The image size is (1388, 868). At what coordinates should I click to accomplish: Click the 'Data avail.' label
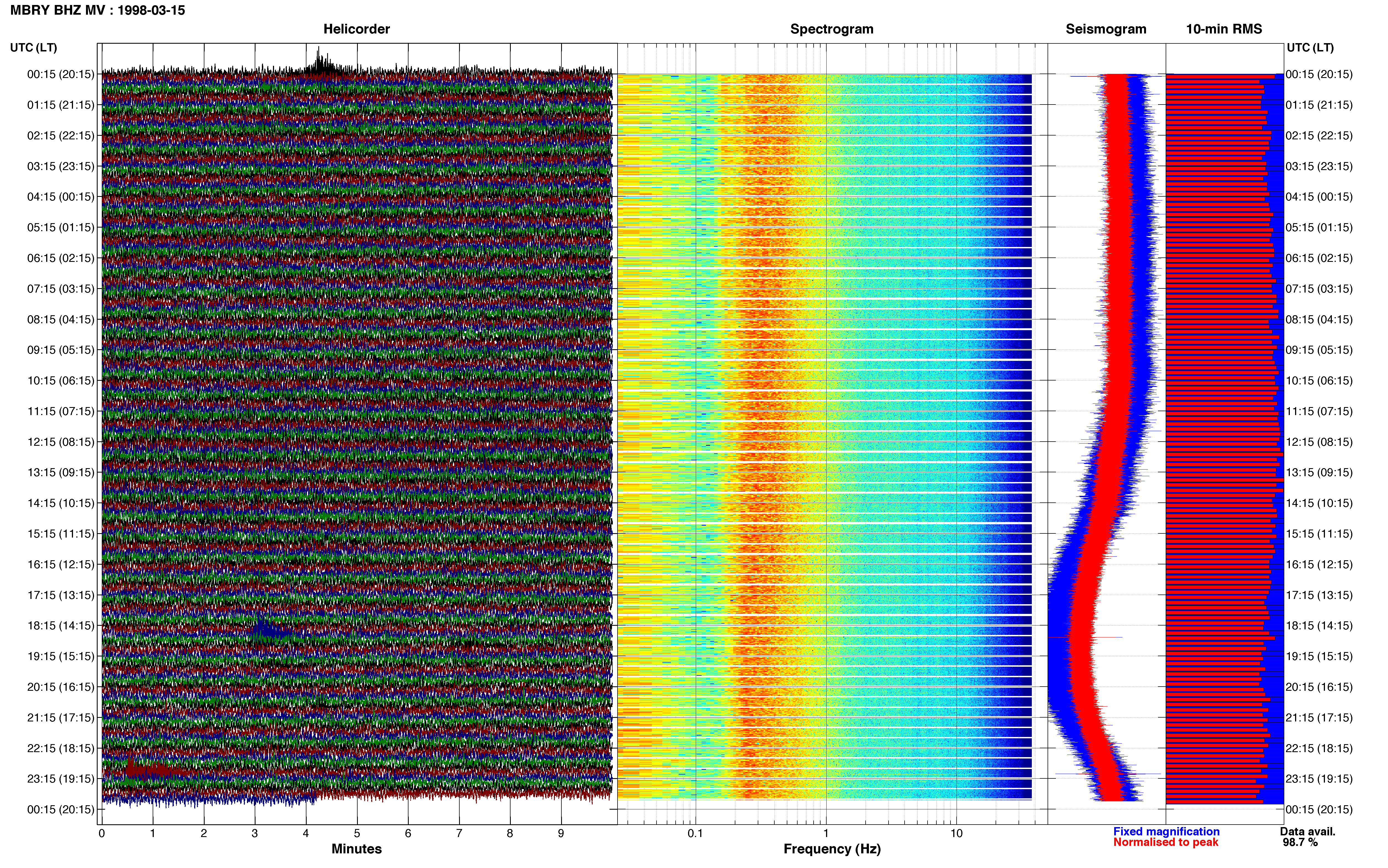(1308, 831)
